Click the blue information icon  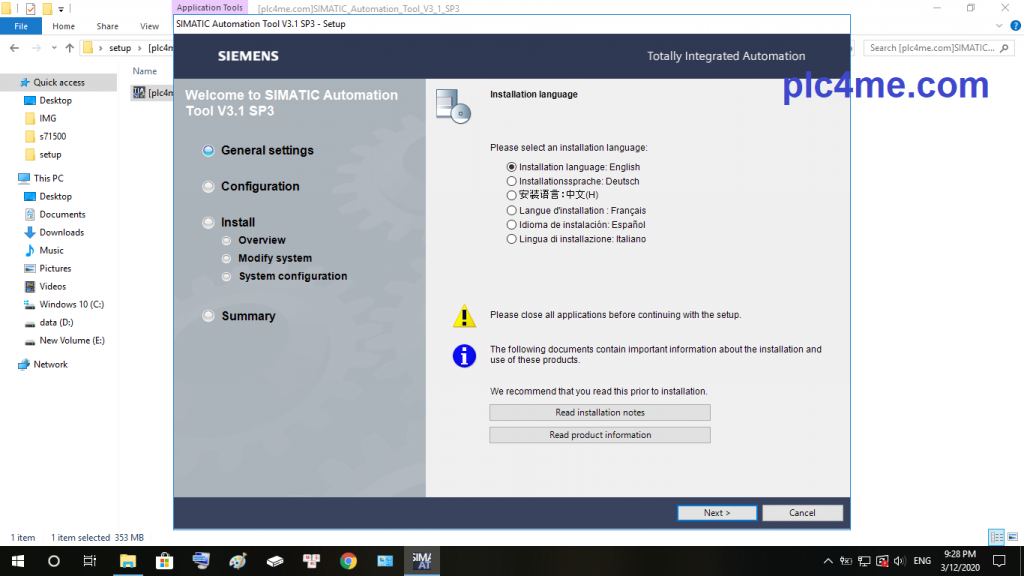pos(464,355)
